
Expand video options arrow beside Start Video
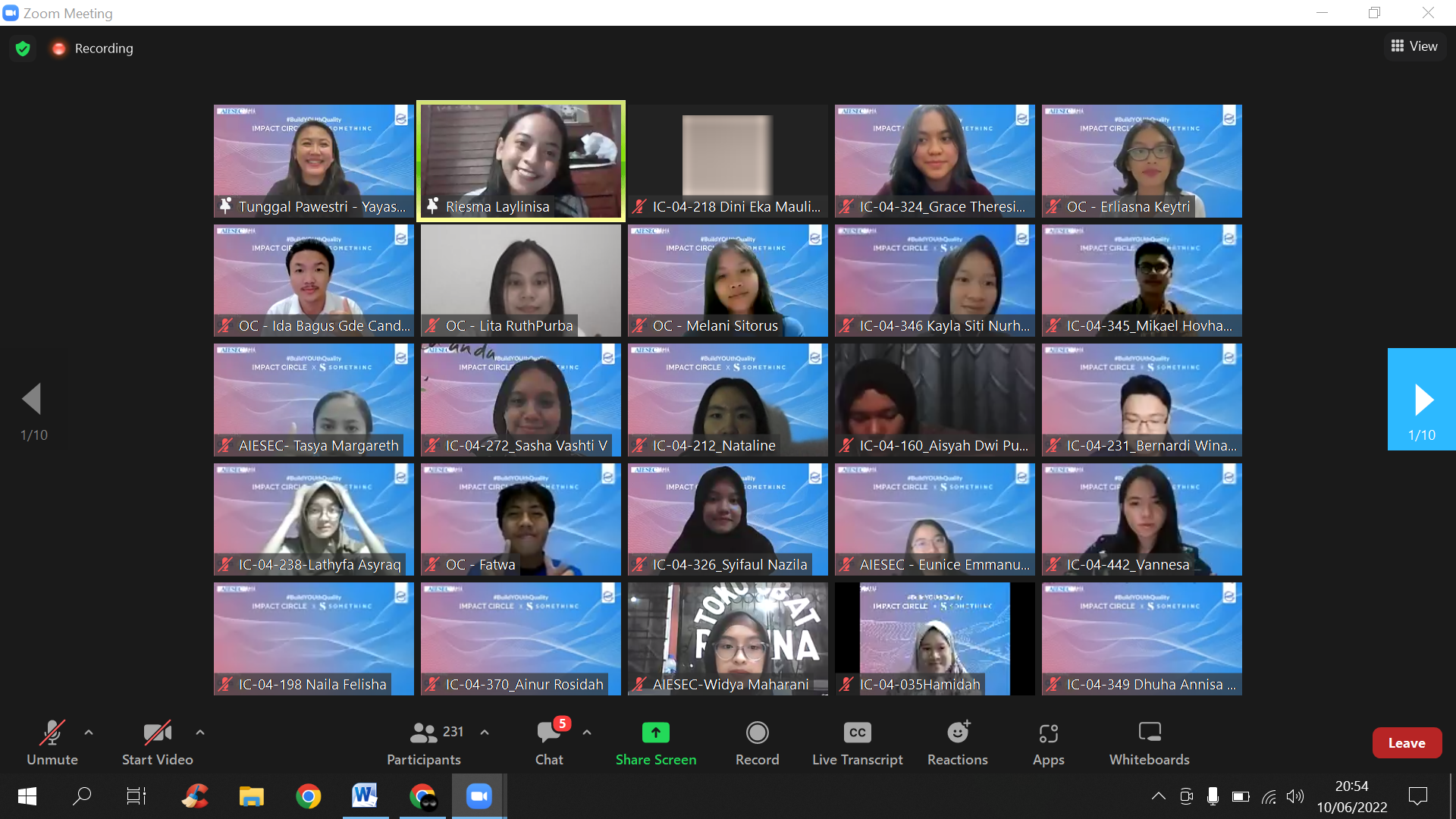click(x=200, y=733)
